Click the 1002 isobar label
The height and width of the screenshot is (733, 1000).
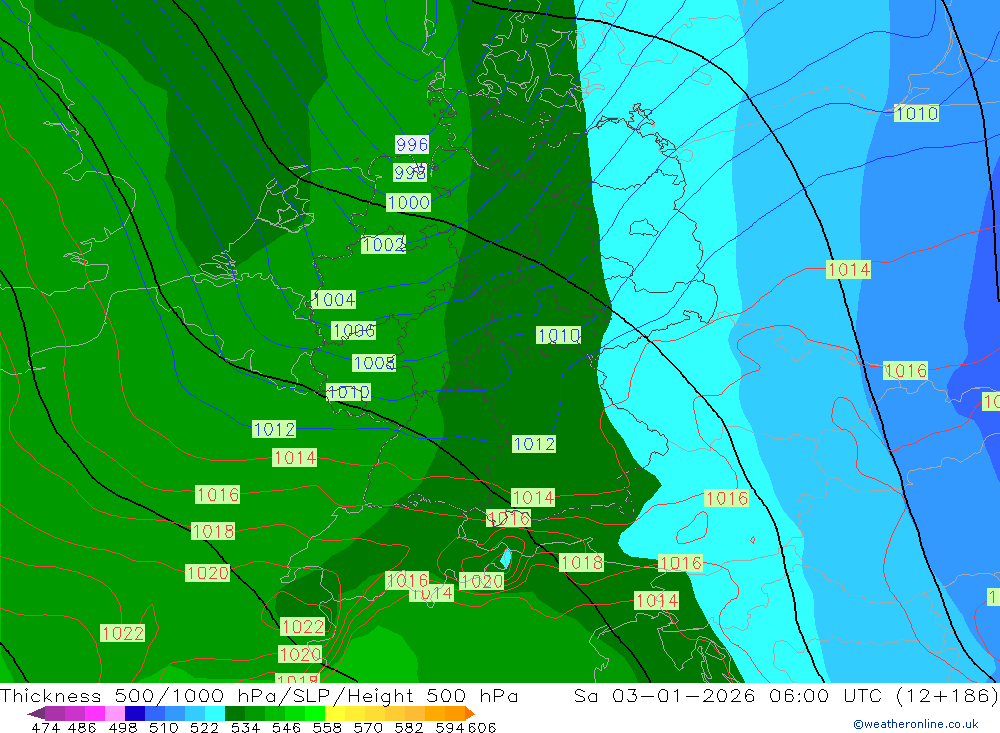pos(383,244)
